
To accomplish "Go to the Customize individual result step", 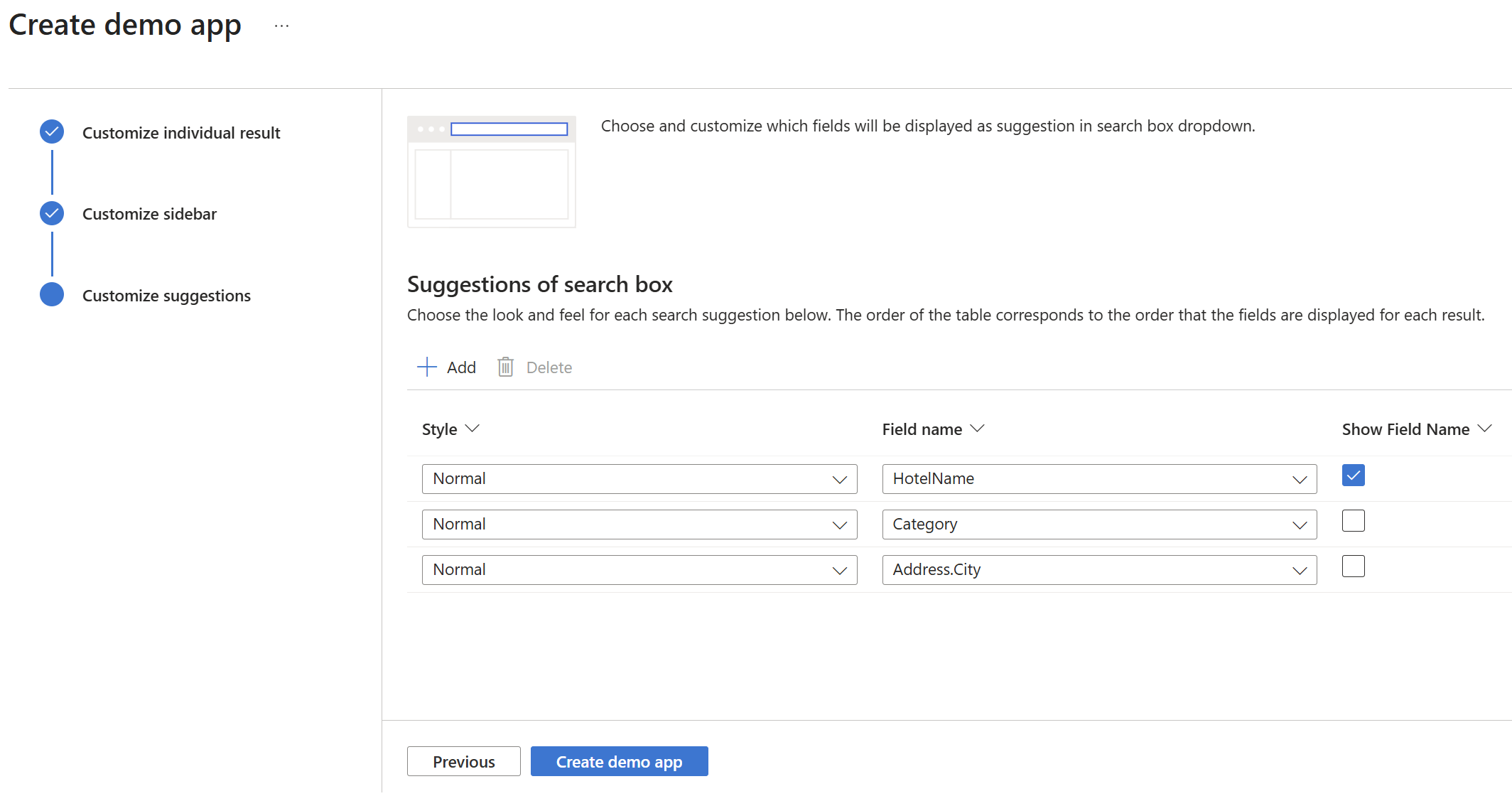I will click(x=181, y=133).
